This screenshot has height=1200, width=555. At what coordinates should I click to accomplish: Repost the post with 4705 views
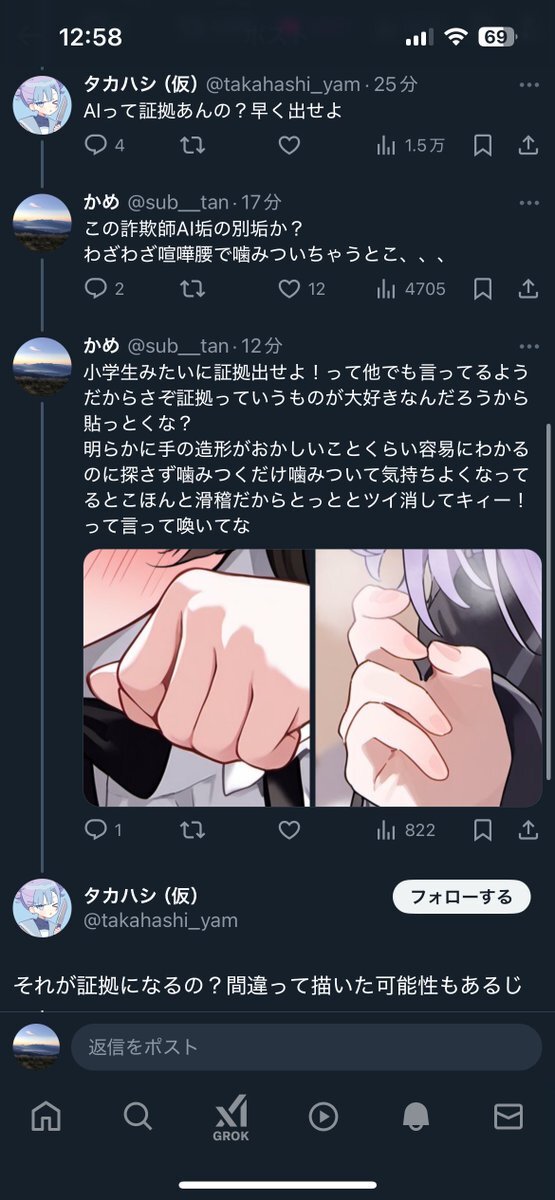[x=193, y=289]
